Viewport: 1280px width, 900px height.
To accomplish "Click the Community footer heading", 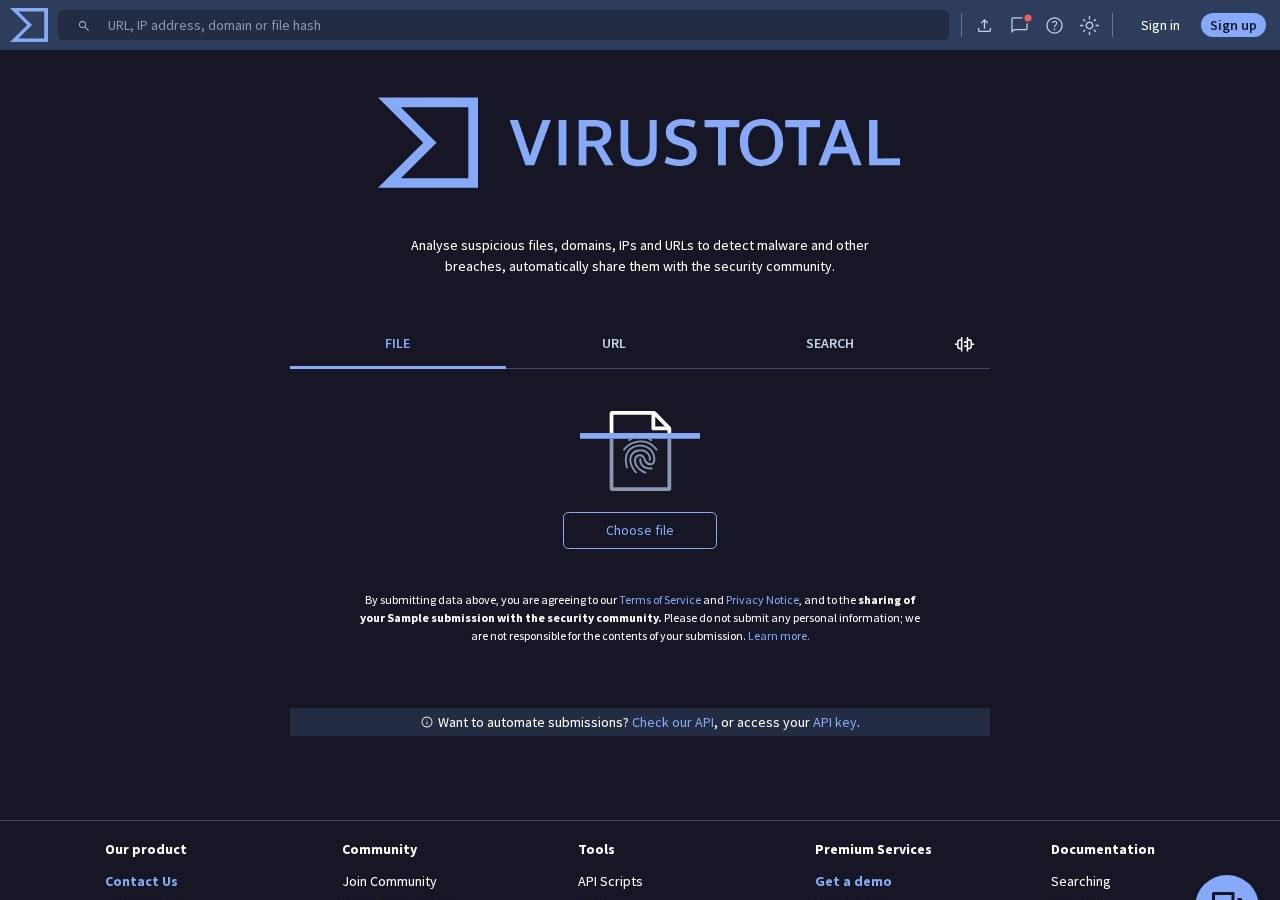I will (379, 849).
